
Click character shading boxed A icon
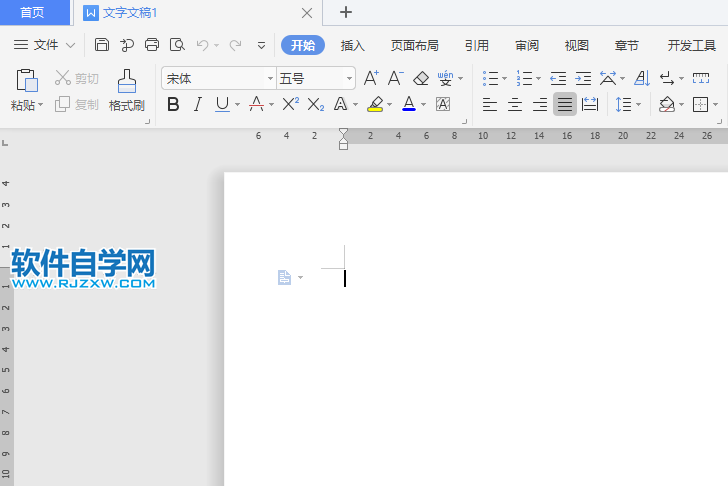(443, 104)
